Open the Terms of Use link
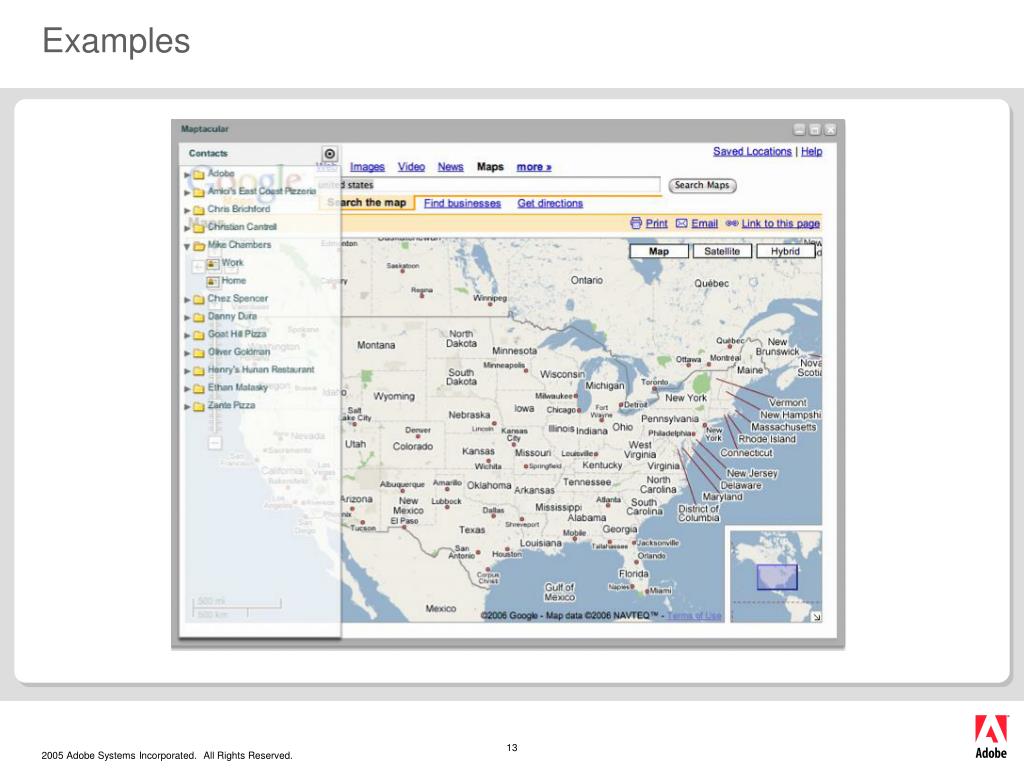This screenshot has width=1024, height=768. pos(694,615)
